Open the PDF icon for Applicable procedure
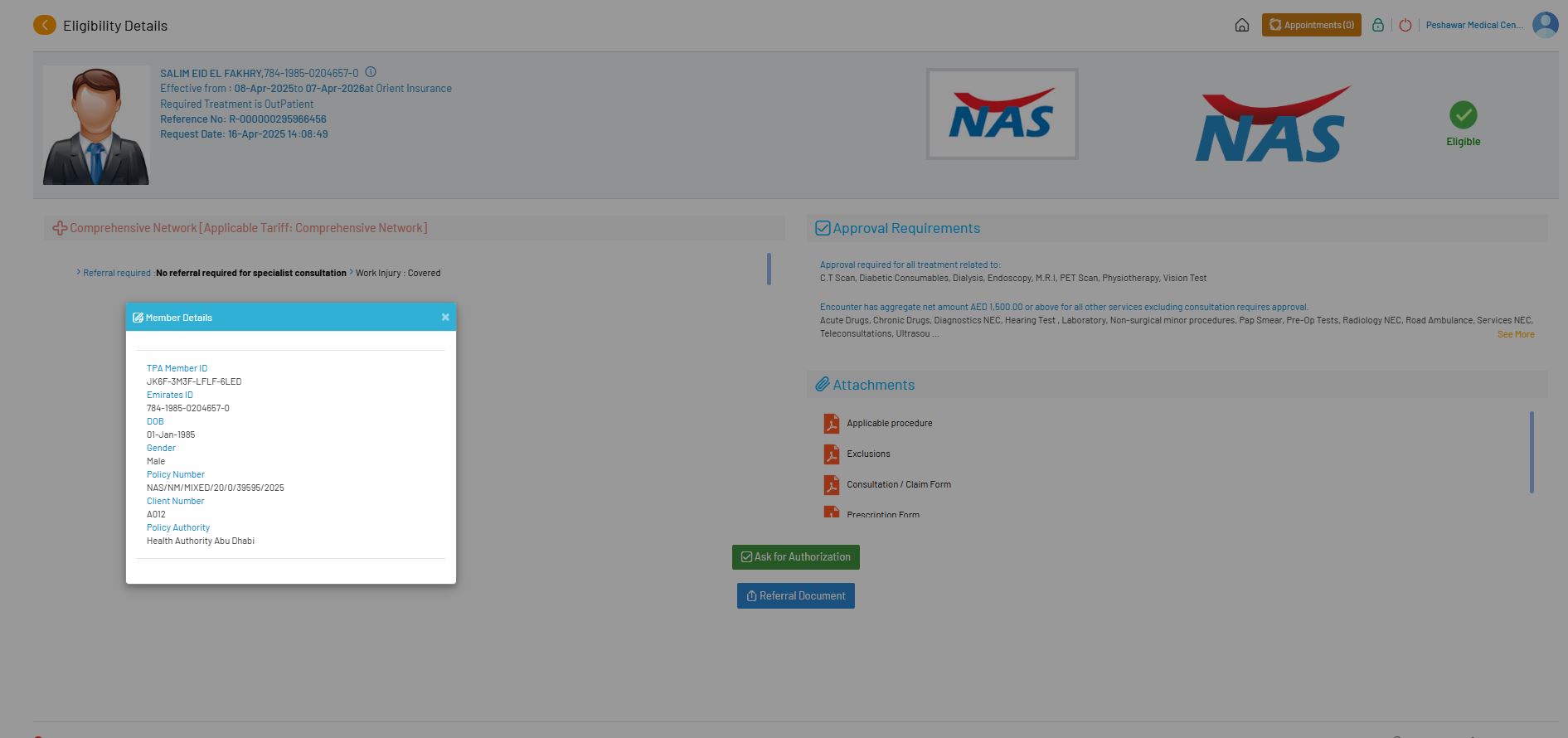The height and width of the screenshot is (738, 1568). coord(832,424)
